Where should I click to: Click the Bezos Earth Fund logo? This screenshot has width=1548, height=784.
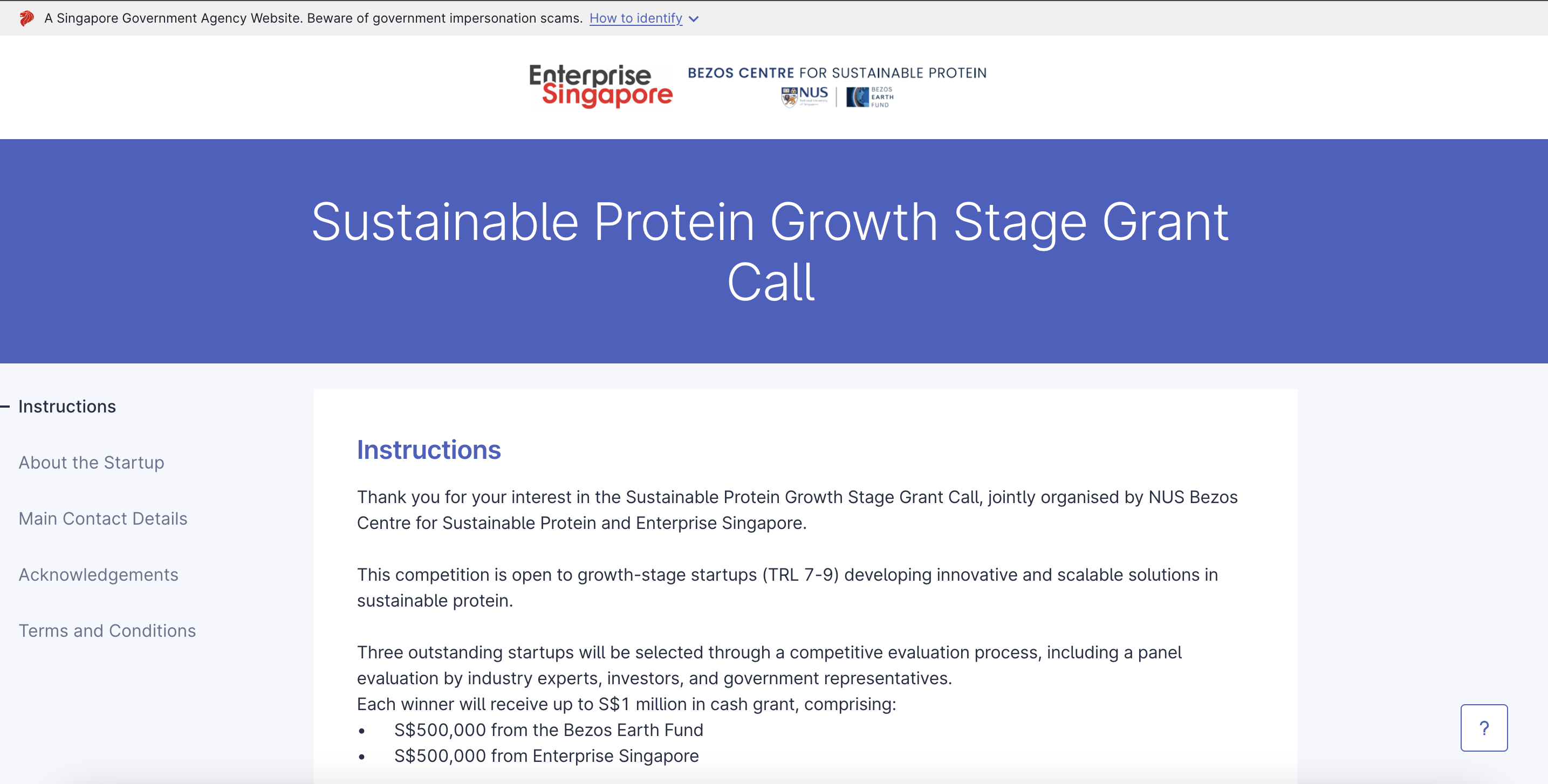[x=869, y=97]
